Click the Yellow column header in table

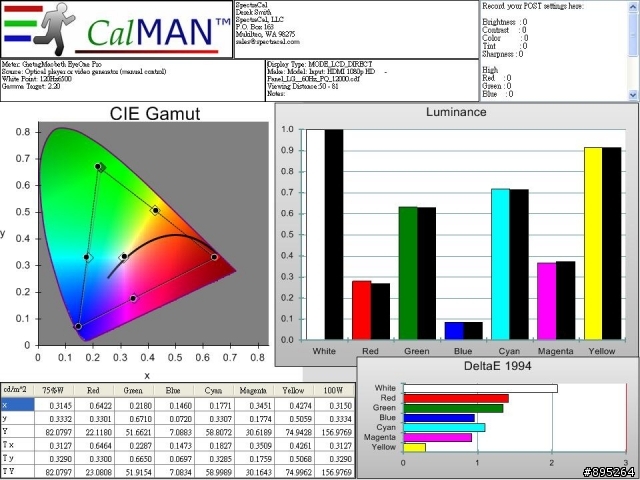coord(293,390)
